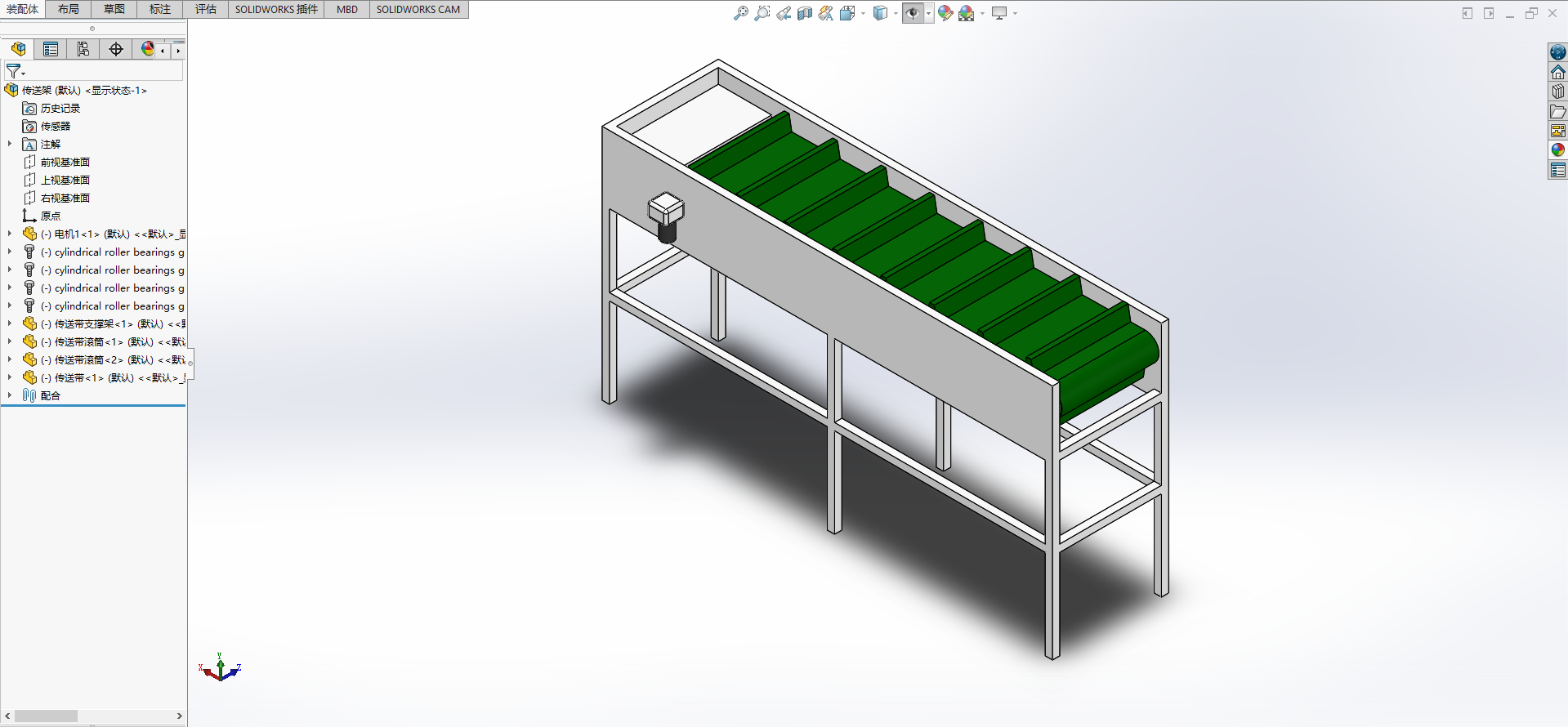Open the View Palette task pane tab
Screen dimensions: 1568x727
coord(1558,131)
